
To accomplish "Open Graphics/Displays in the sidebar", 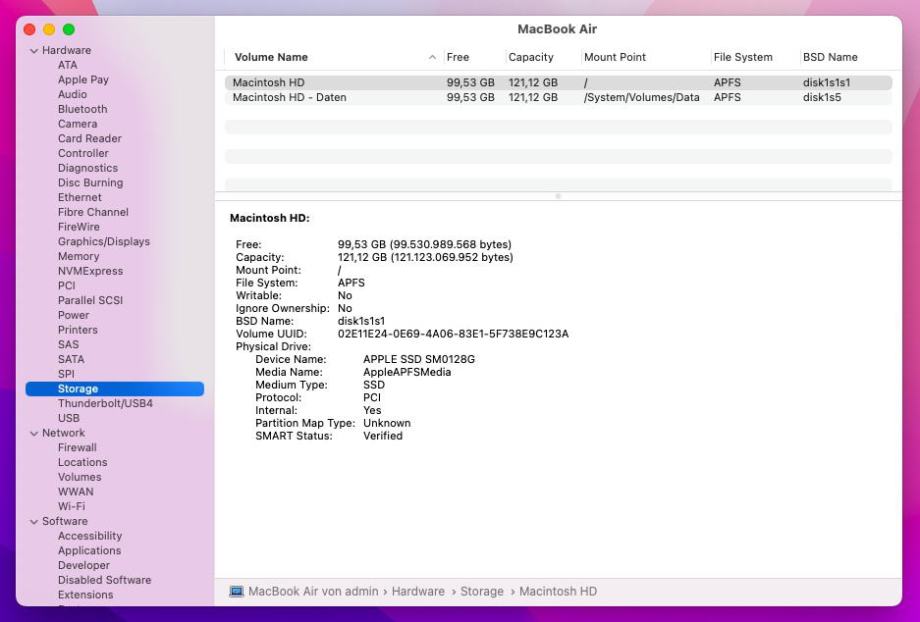I will click(103, 241).
